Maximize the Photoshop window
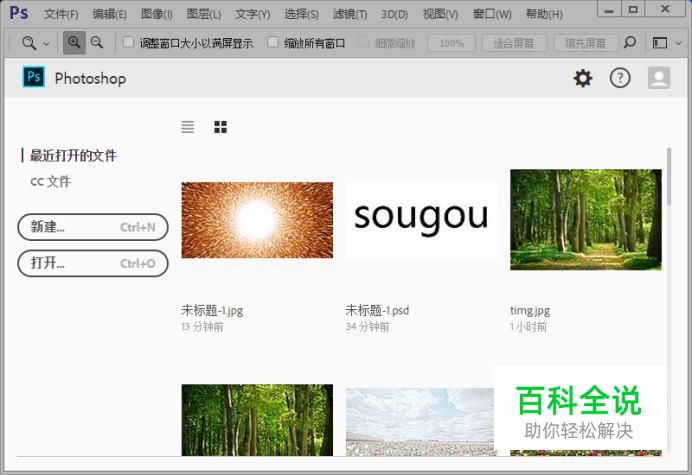 coord(633,9)
